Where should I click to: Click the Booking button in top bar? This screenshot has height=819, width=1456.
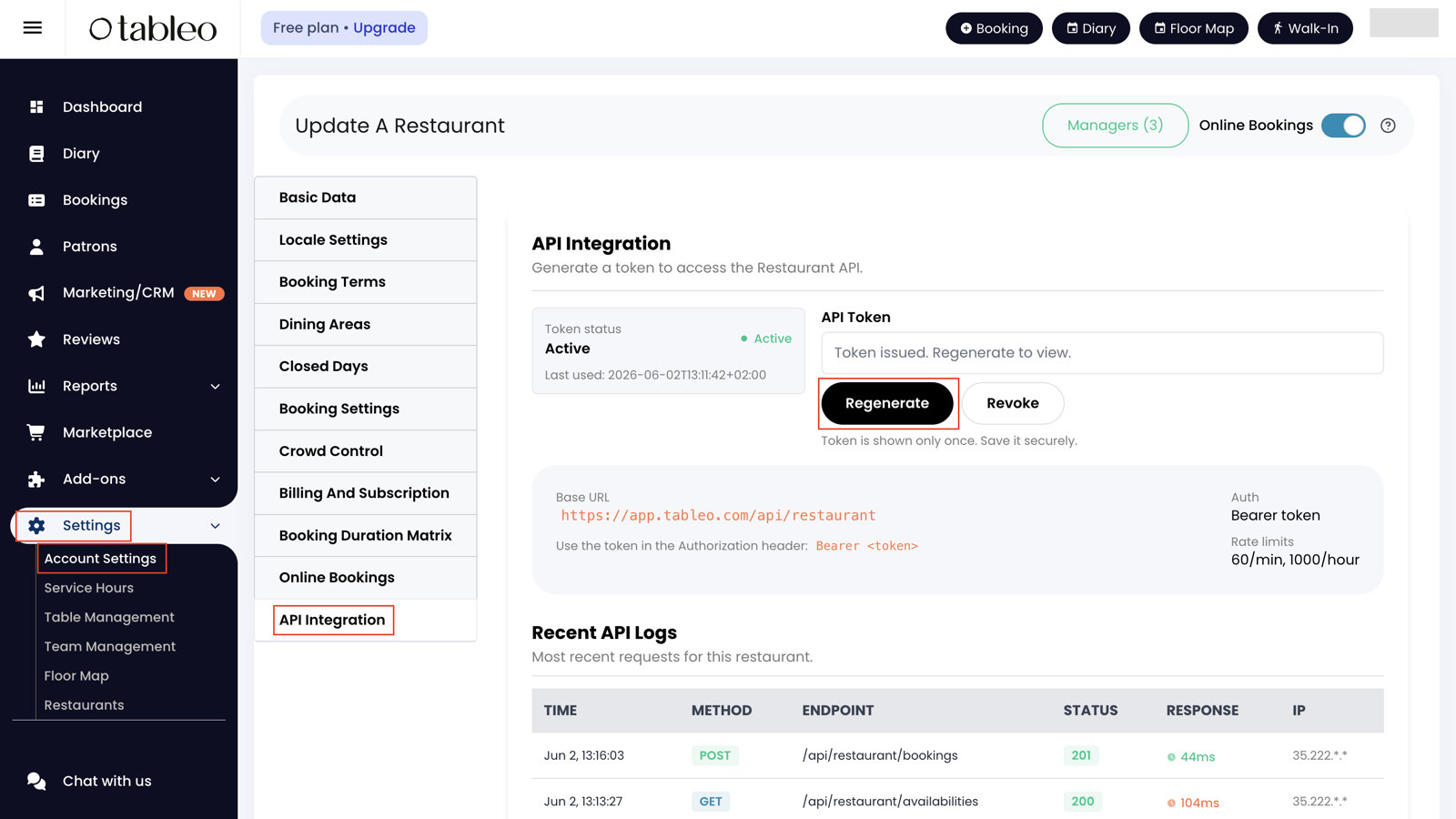coord(994,28)
